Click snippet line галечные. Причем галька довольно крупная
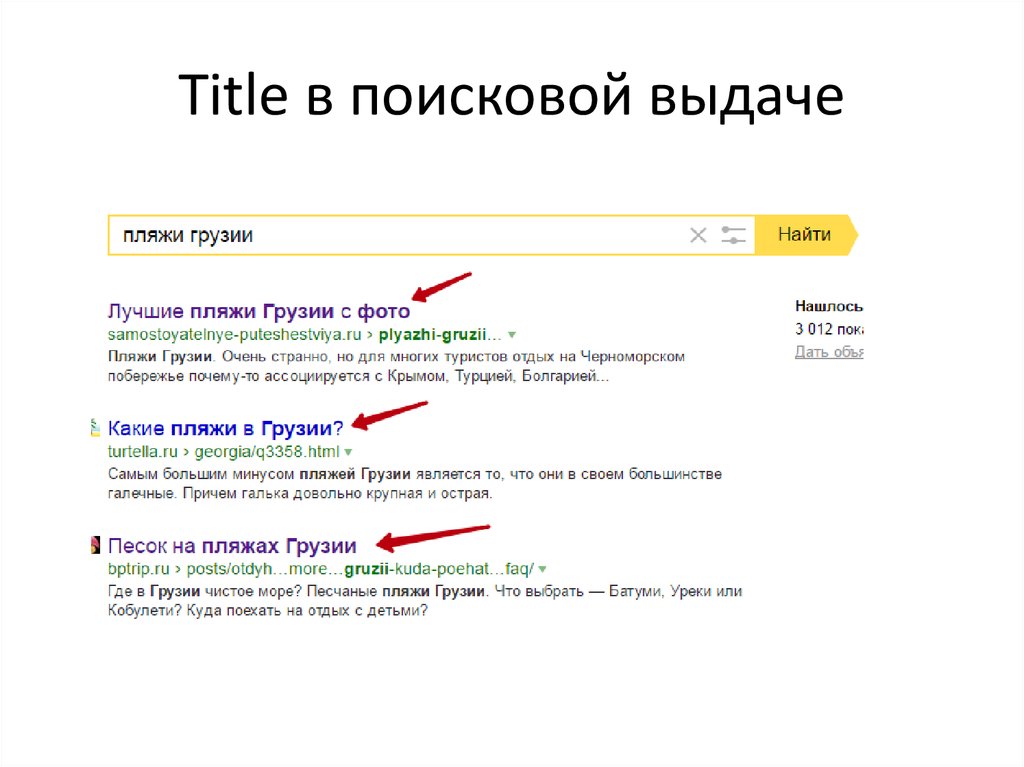Viewport: 1024px width, 767px height. [x=300, y=493]
